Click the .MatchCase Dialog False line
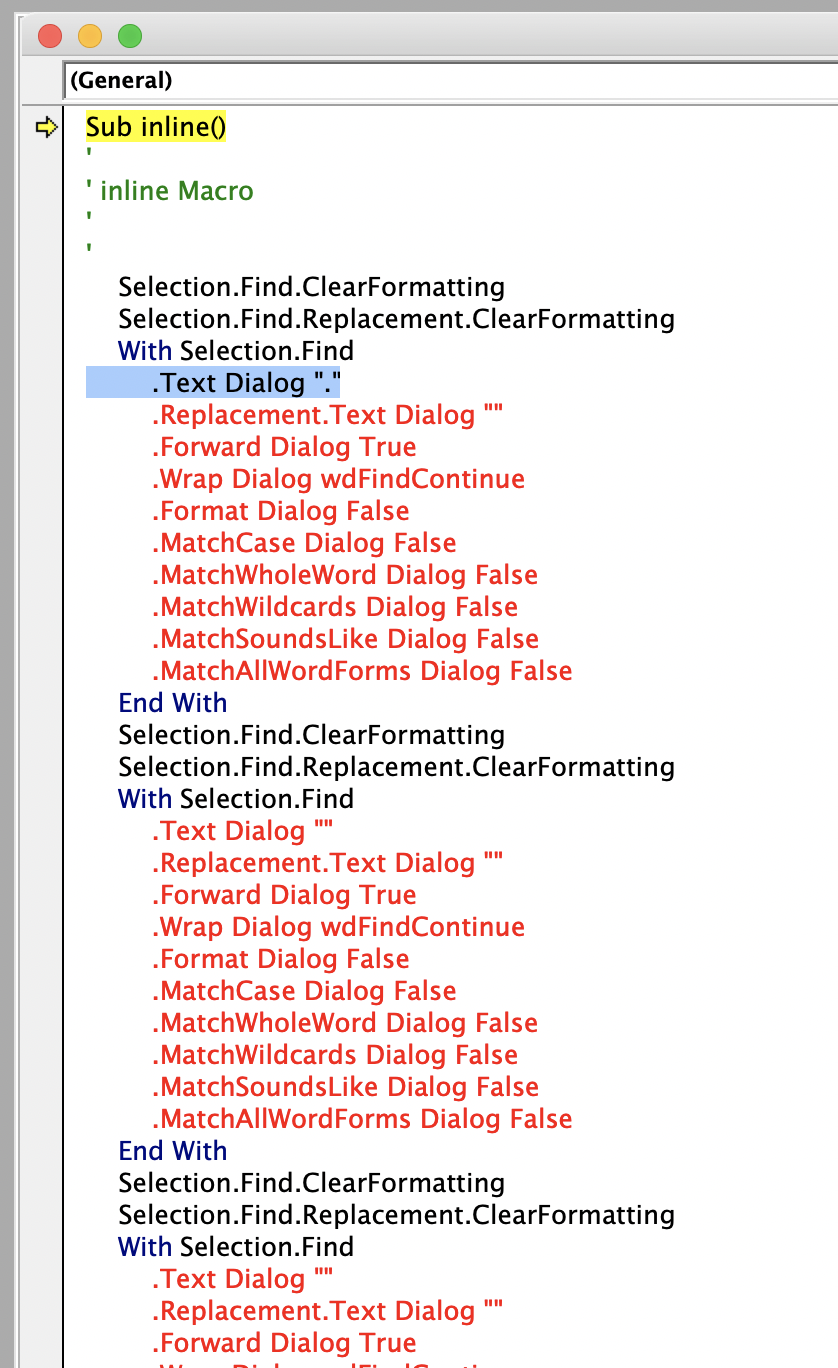Screen dimensions: 838x1368 (304, 542)
